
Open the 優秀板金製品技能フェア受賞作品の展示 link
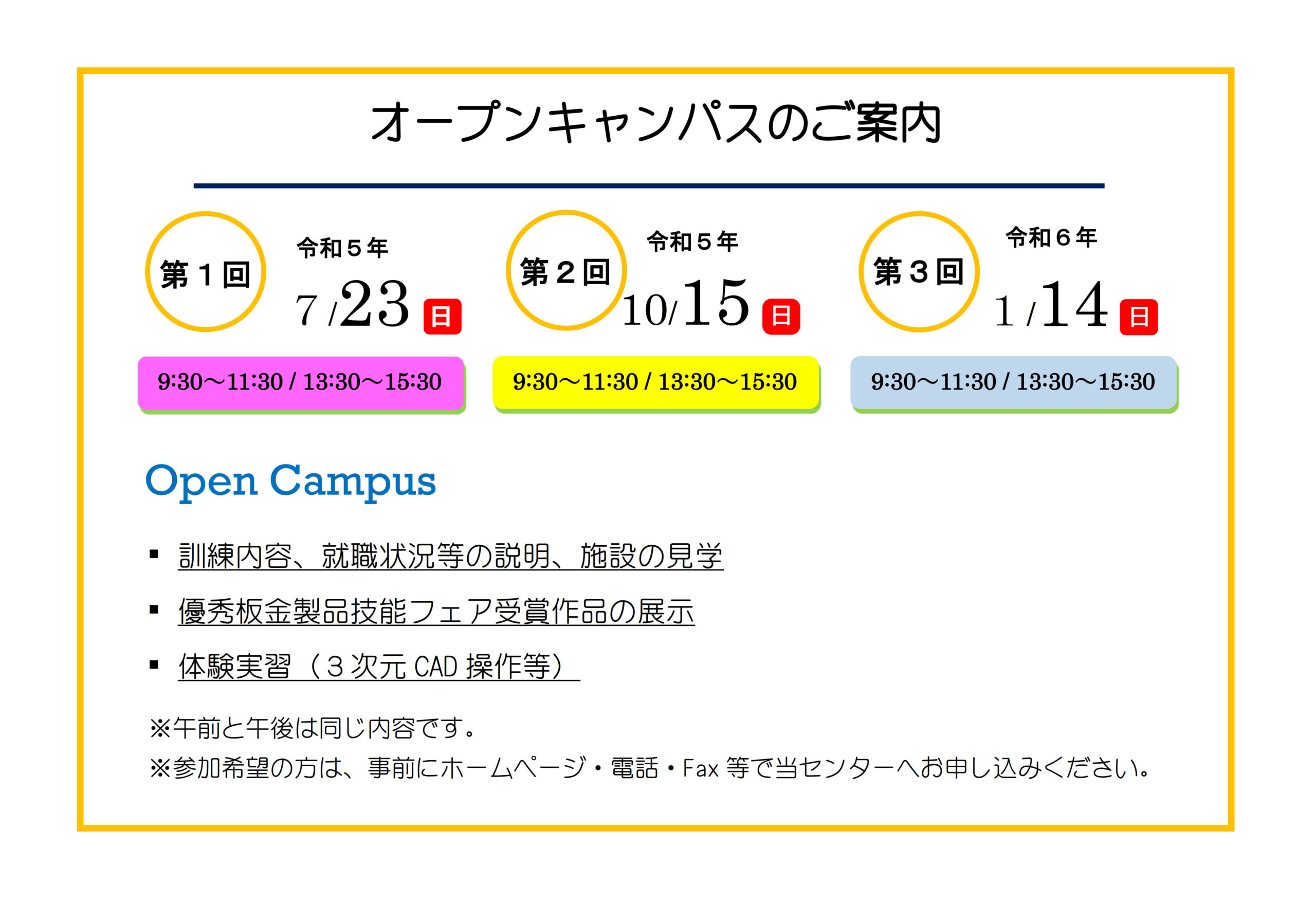(x=436, y=611)
